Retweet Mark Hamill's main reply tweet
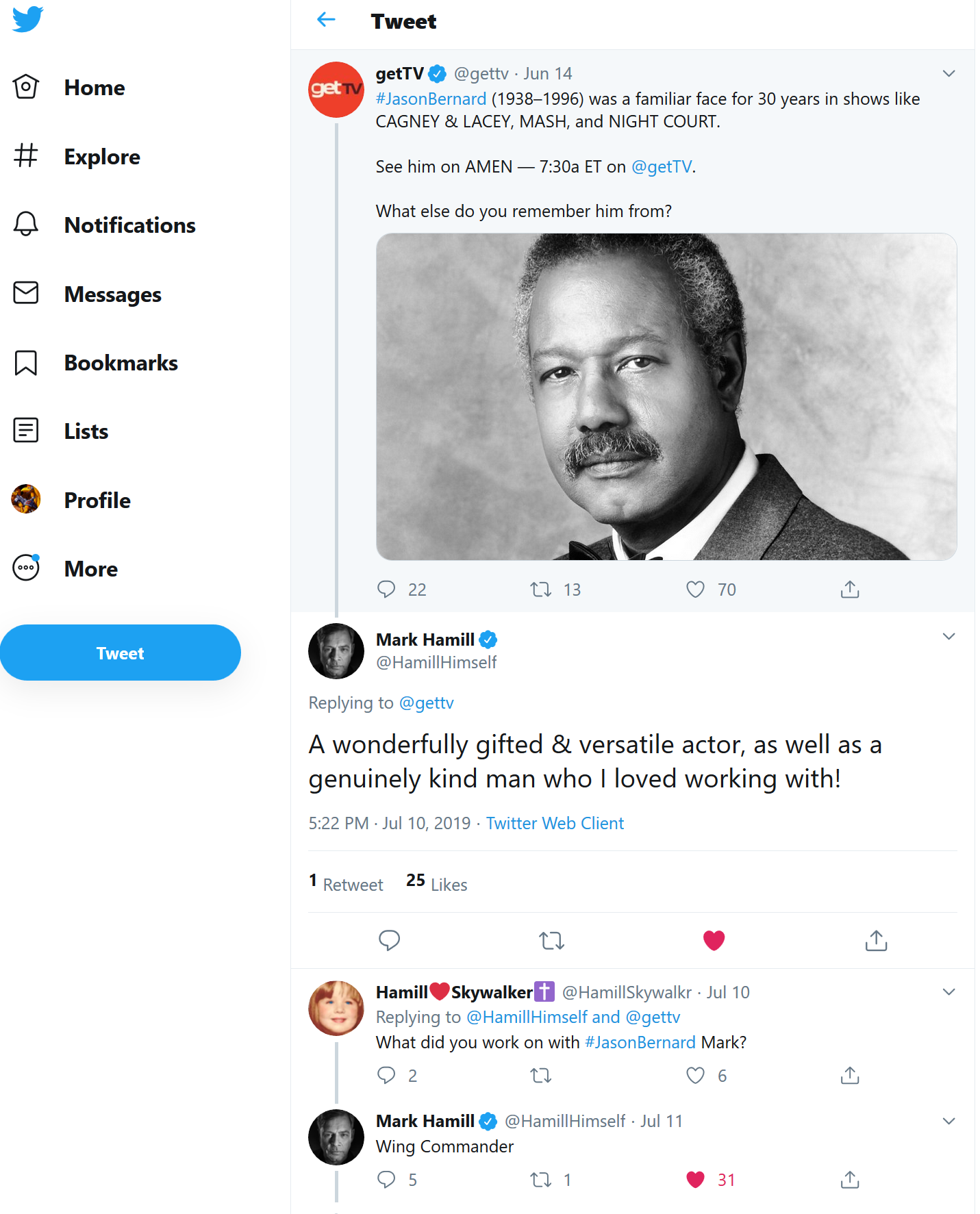Image resolution: width=980 pixels, height=1214 pixels. pos(551,941)
